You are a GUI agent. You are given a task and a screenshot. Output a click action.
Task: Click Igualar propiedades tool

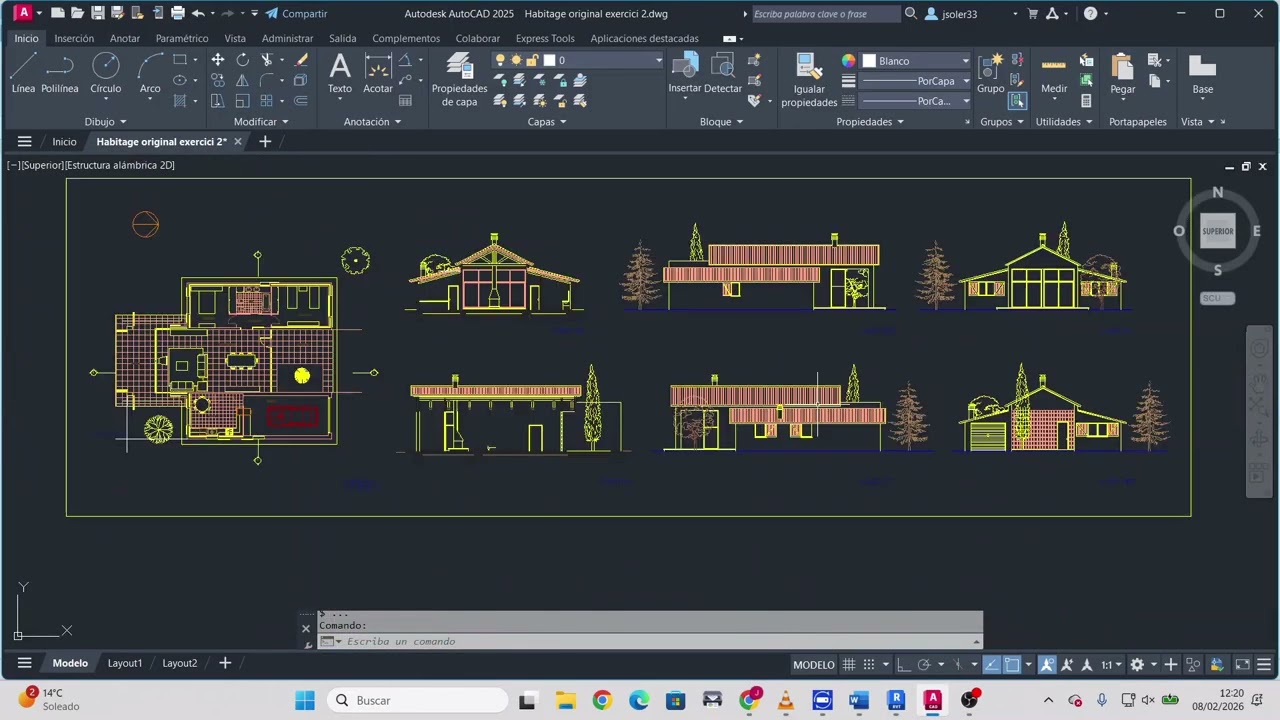(x=809, y=80)
